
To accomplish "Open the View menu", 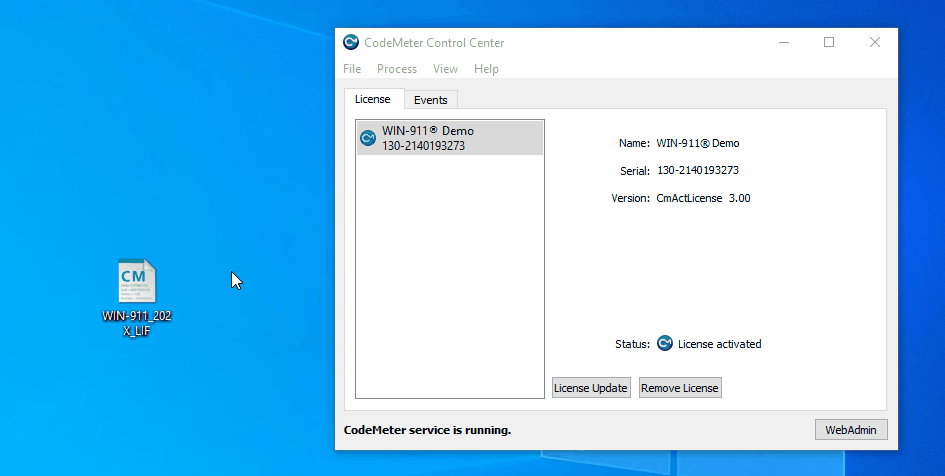I will [445, 69].
